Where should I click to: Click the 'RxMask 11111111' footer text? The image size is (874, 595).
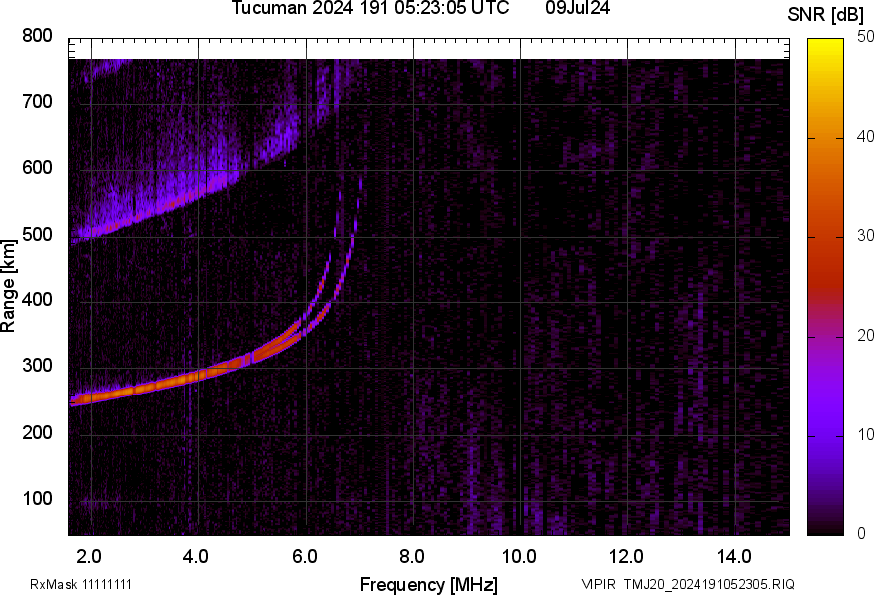pos(81,584)
